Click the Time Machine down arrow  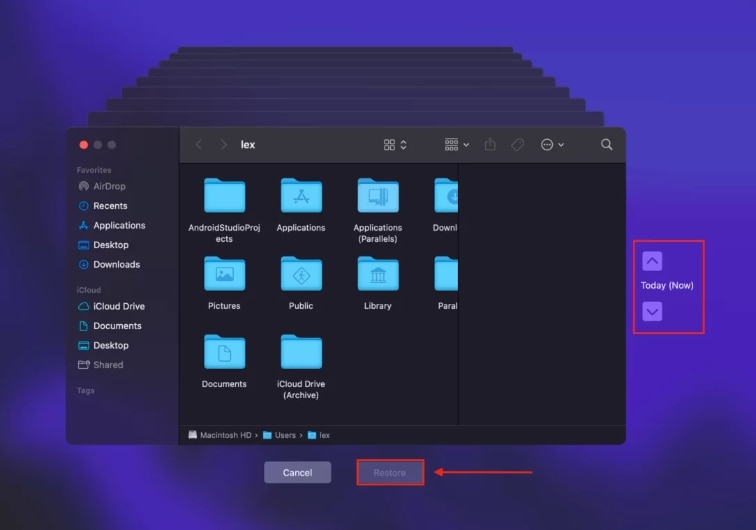tap(652, 312)
